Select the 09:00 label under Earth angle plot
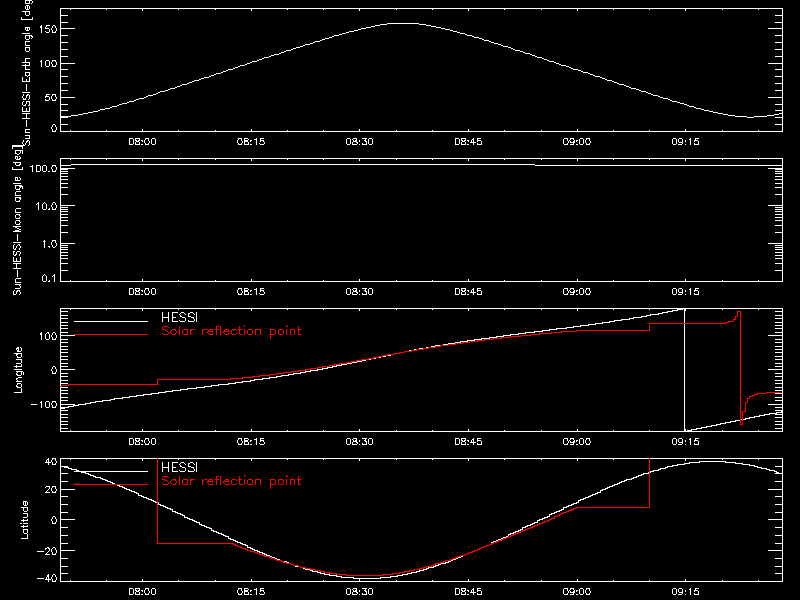This screenshot has height=600, width=800. point(577,141)
